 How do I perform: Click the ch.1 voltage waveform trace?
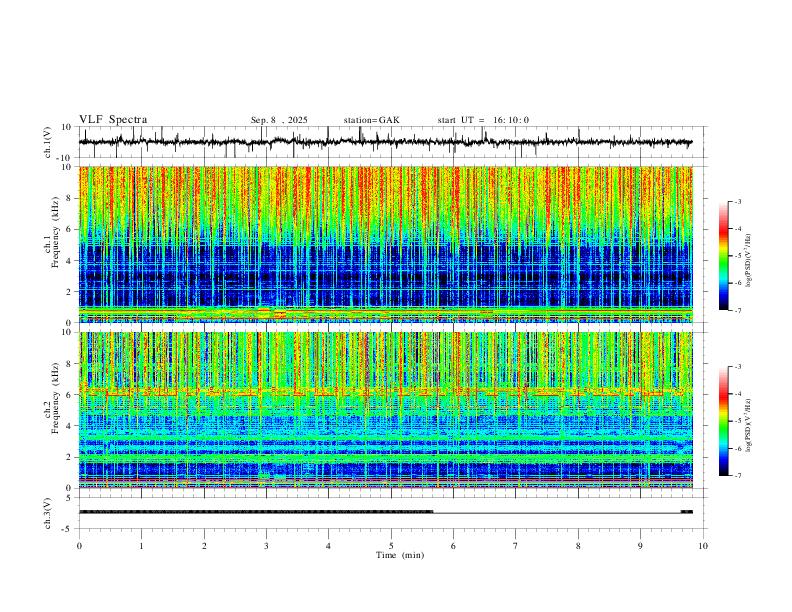385,142
